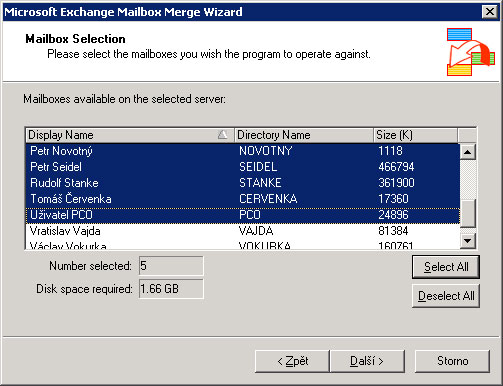Cancel the wizard with Storno
The height and width of the screenshot is (386, 503).
coord(452,361)
